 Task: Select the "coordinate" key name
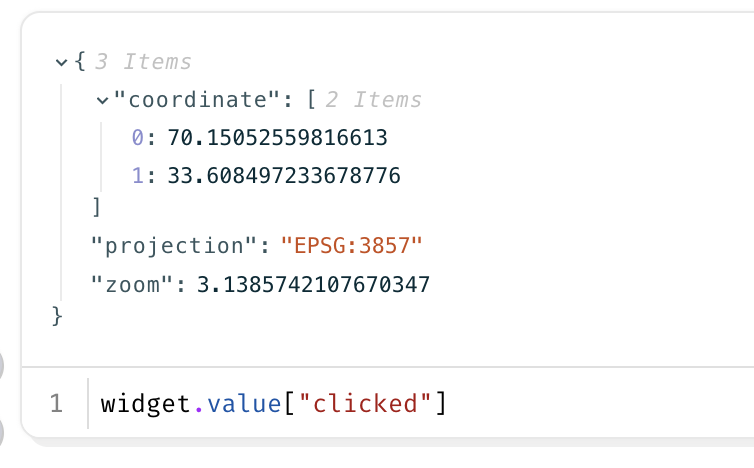[197, 100]
